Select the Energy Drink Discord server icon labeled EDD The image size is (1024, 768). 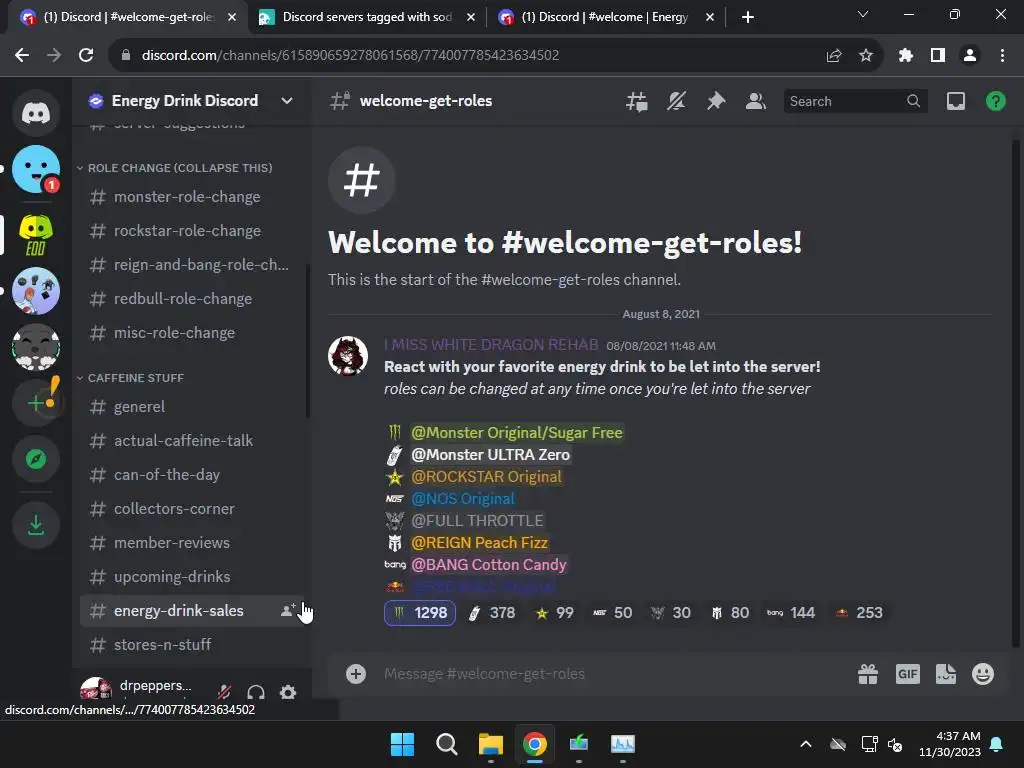click(x=36, y=234)
